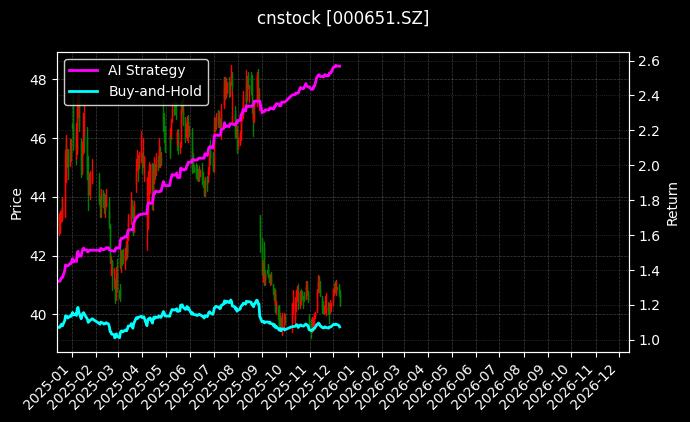Click the 44 tick on Price axis
The image size is (690, 422).
pos(41,197)
